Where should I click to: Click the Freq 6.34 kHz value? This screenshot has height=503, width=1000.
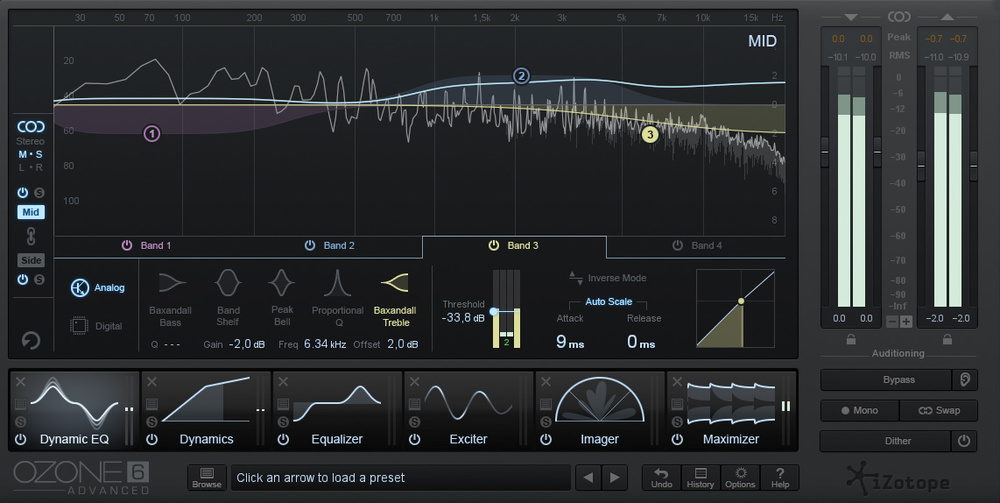click(x=325, y=344)
